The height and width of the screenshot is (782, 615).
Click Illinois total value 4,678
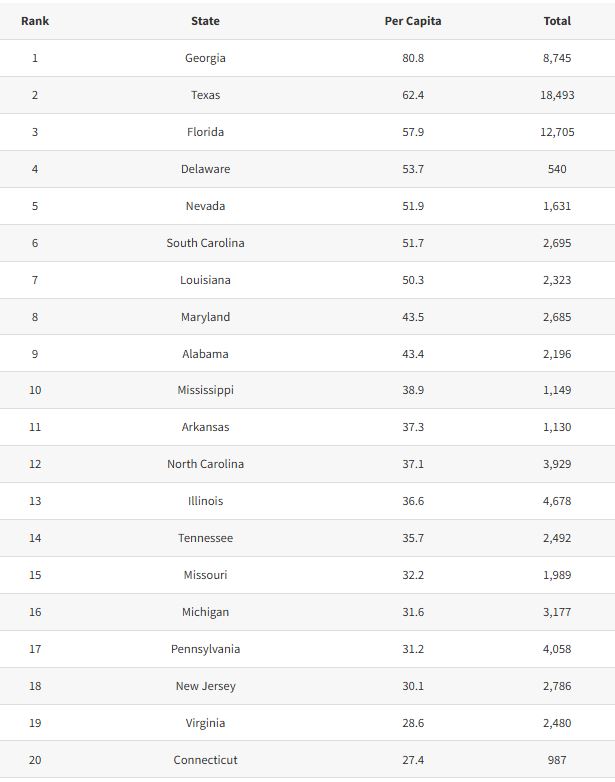pos(557,501)
